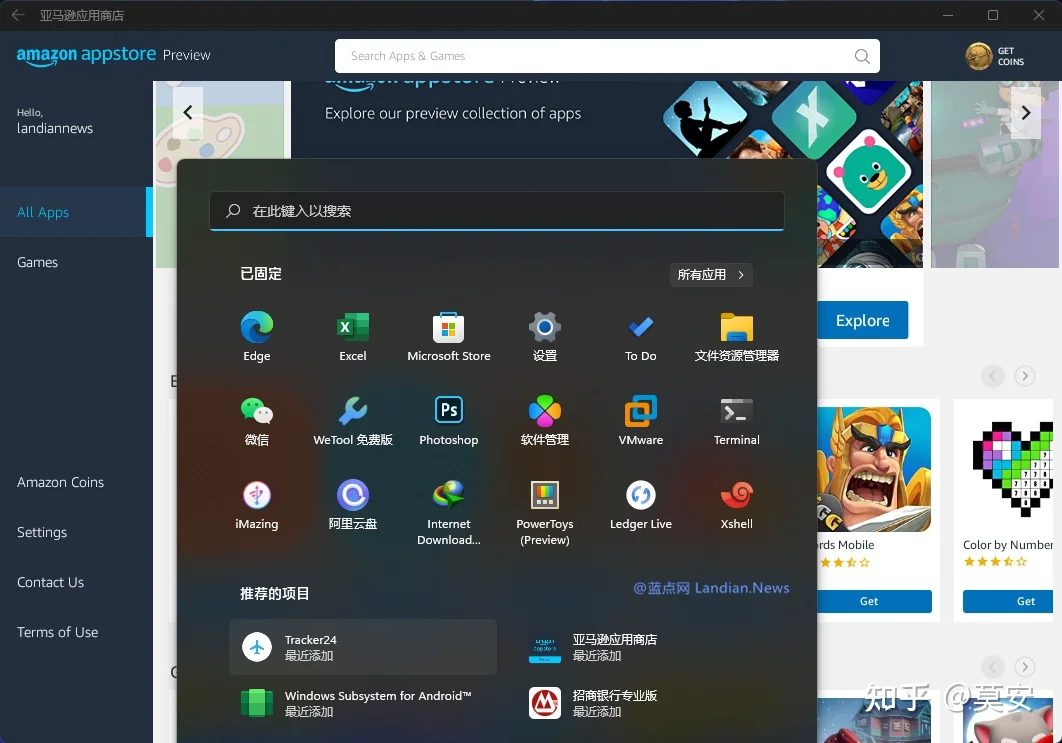Open Photoshop from the pinned apps
Viewport: 1062px width, 743px height.
point(448,421)
